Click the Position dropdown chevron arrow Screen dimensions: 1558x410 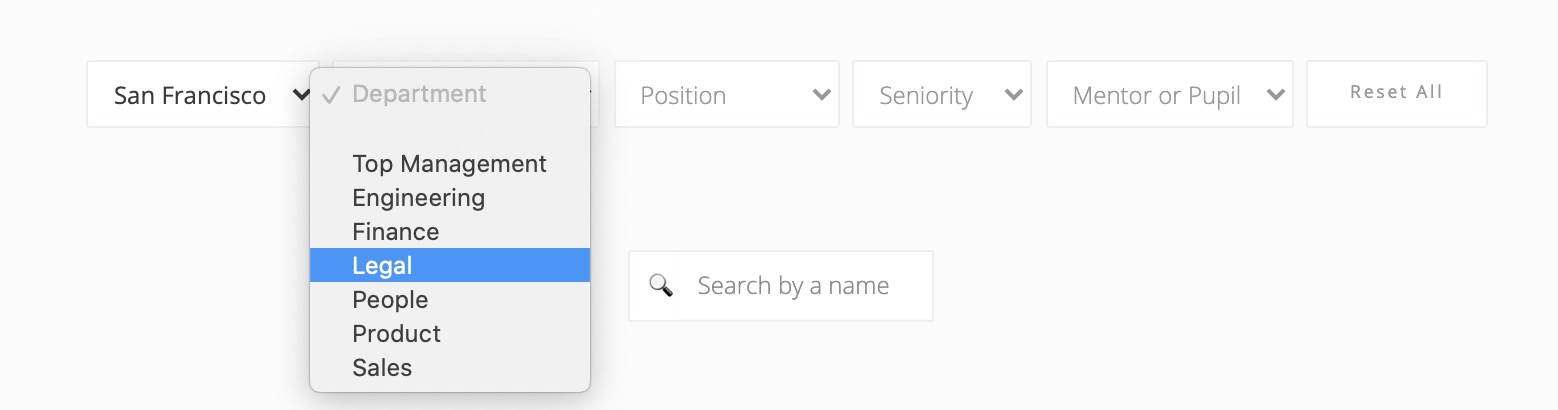click(822, 95)
